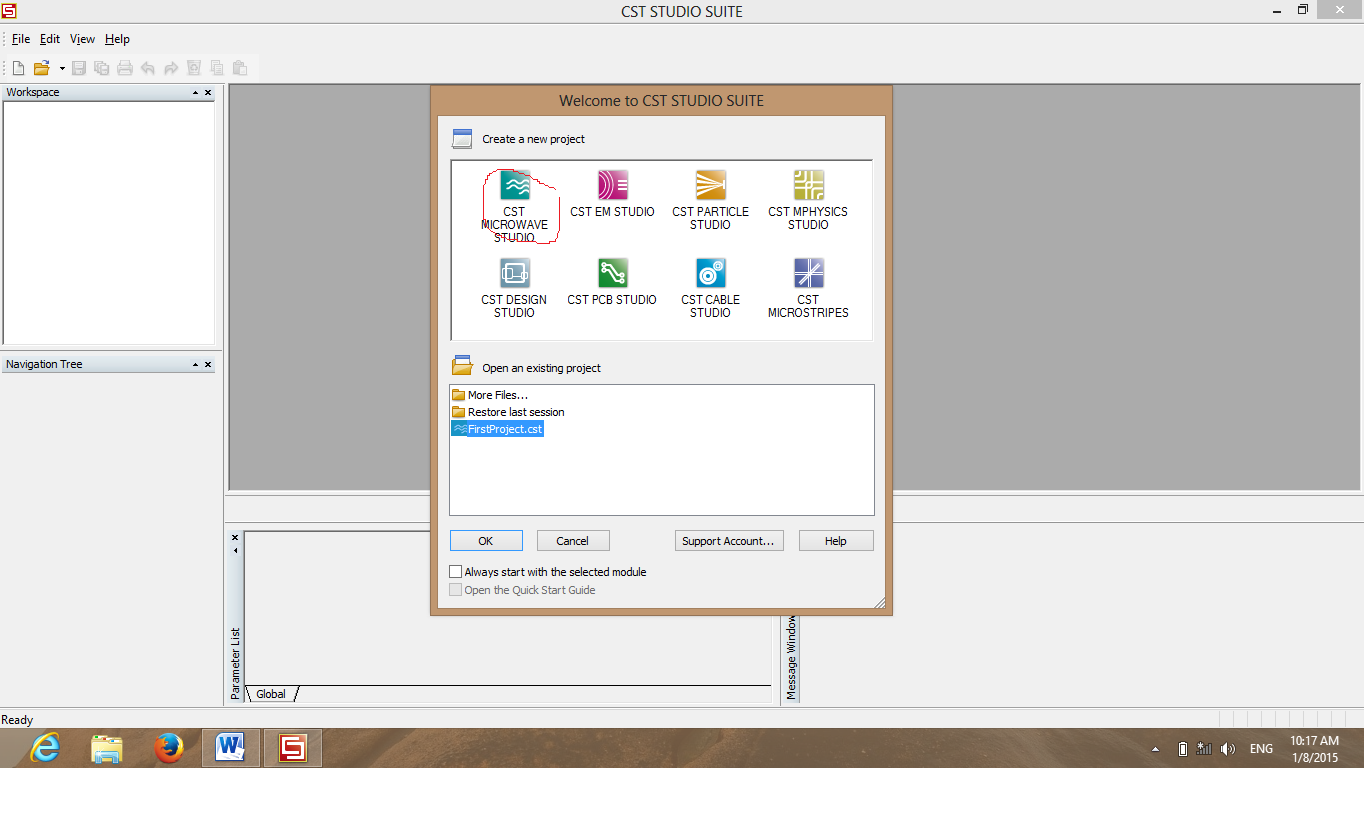Open Internet Explorer from the taskbar

[45, 747]
